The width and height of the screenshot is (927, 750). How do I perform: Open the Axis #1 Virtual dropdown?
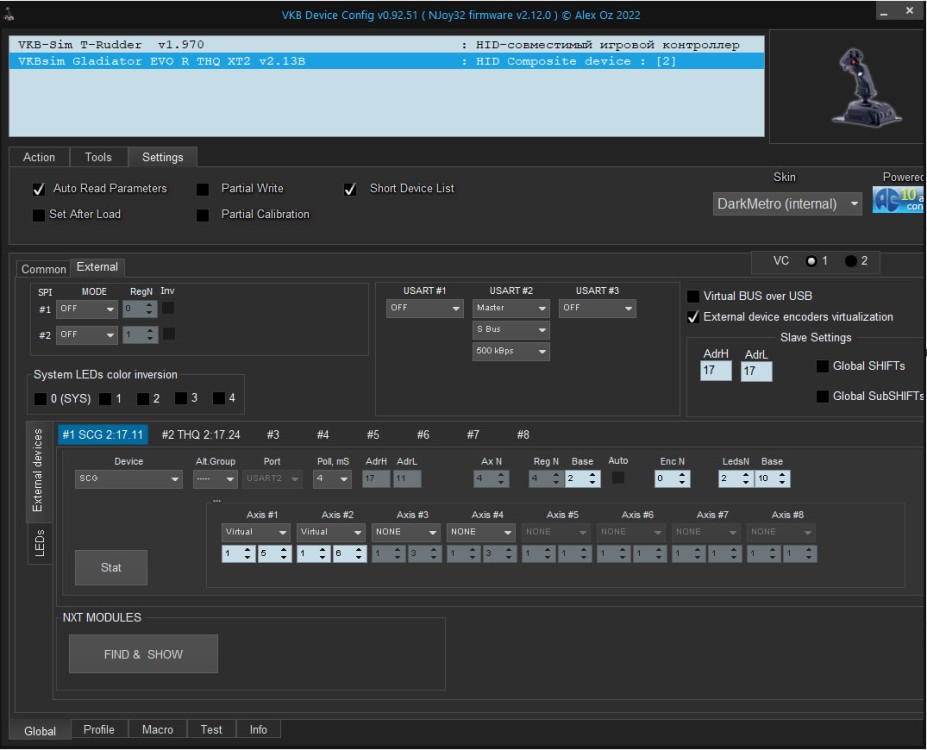click(x=254, y=532)
